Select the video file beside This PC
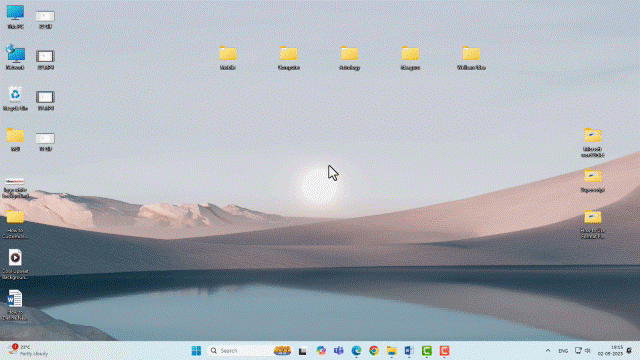The image size is (640, 360). click(45, 20)
